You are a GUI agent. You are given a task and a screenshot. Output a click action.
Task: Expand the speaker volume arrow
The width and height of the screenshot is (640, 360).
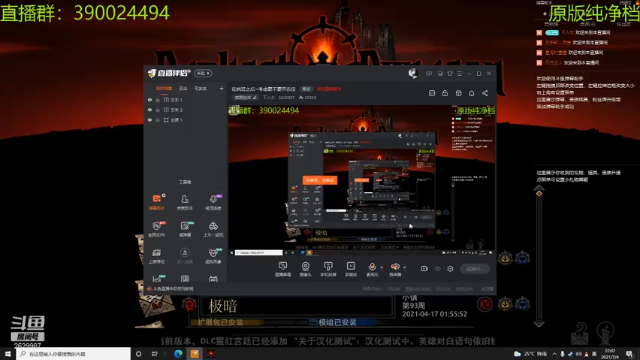pyautogui.click(x=404, y=268)
